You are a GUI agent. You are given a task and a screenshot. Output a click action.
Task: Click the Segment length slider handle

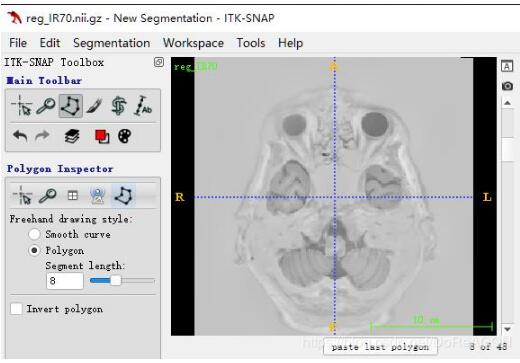115,281
